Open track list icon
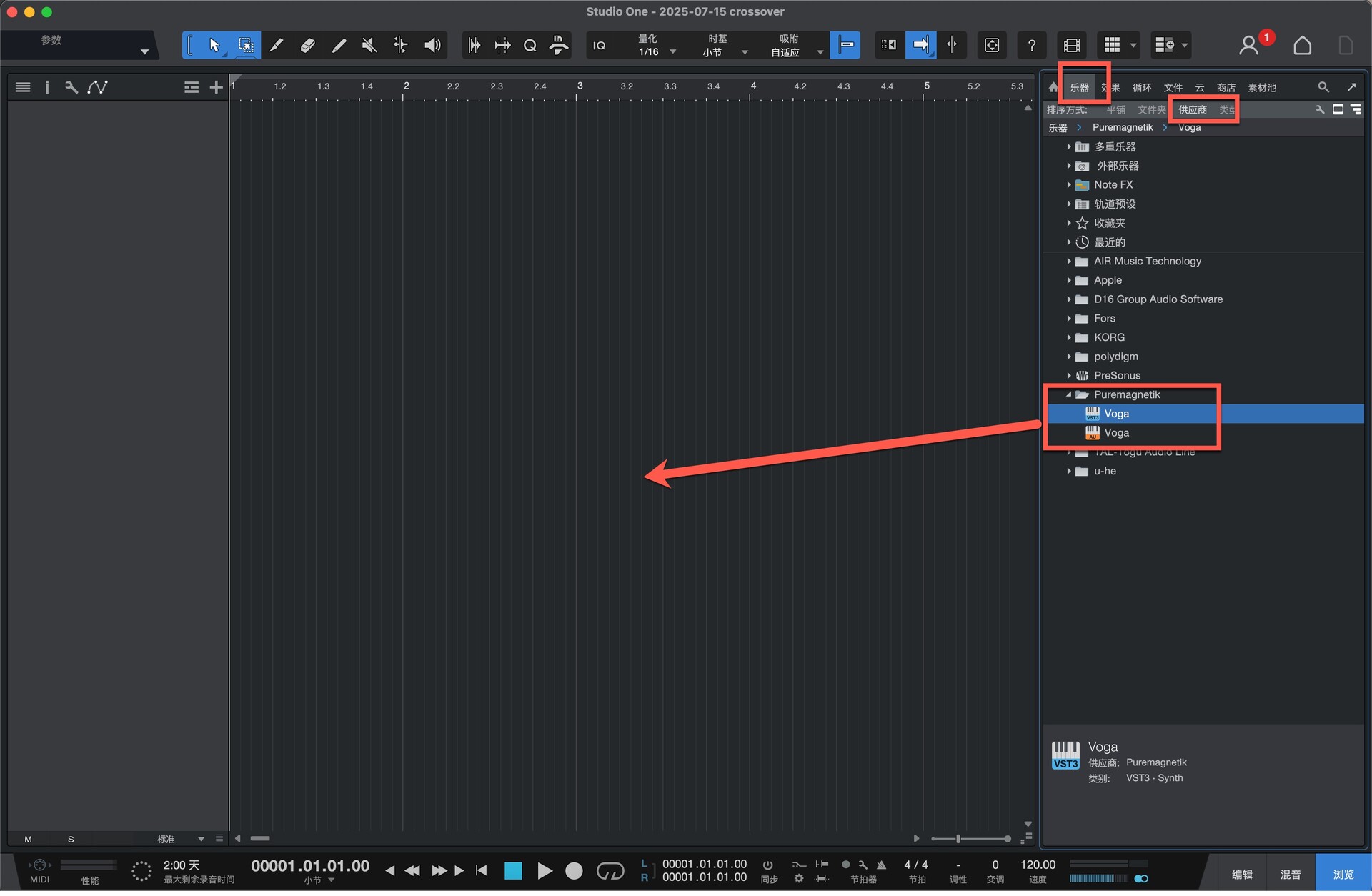 [x=23, y=87]
